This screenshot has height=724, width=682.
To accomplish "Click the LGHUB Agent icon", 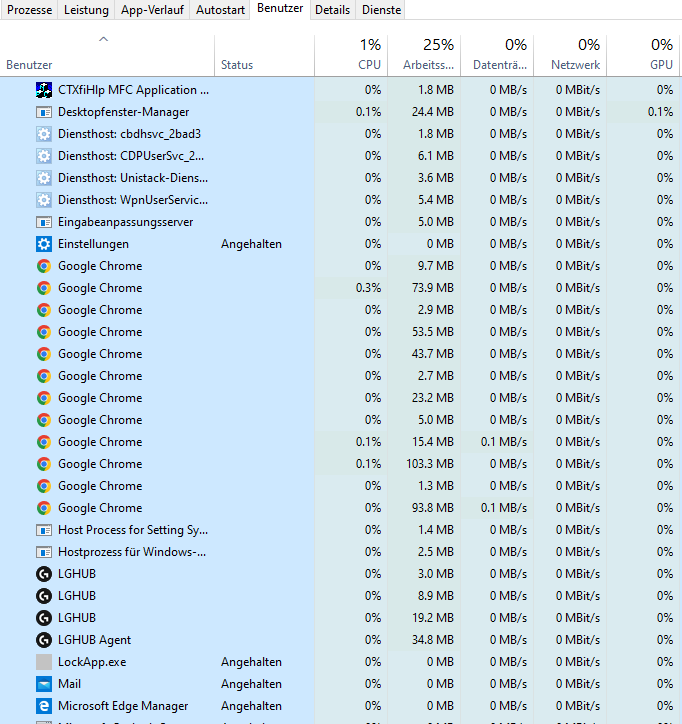I will (44, 640).
